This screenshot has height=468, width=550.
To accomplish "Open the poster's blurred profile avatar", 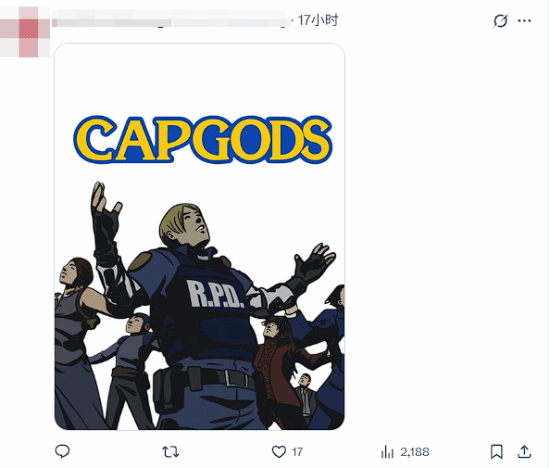I will point(25,32).
